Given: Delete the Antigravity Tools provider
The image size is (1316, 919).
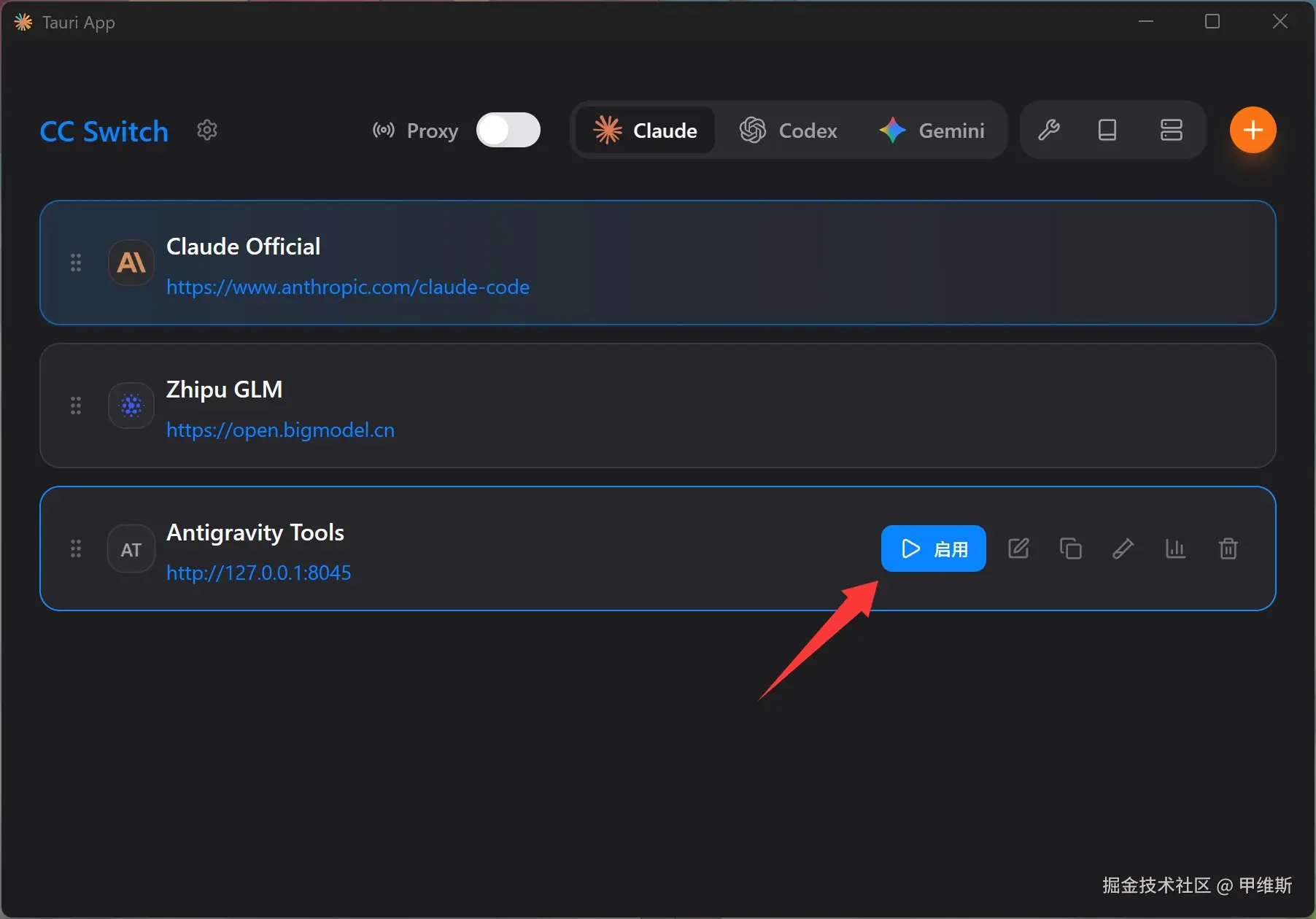Looking at the screenshot, I should coord(1228,548).
